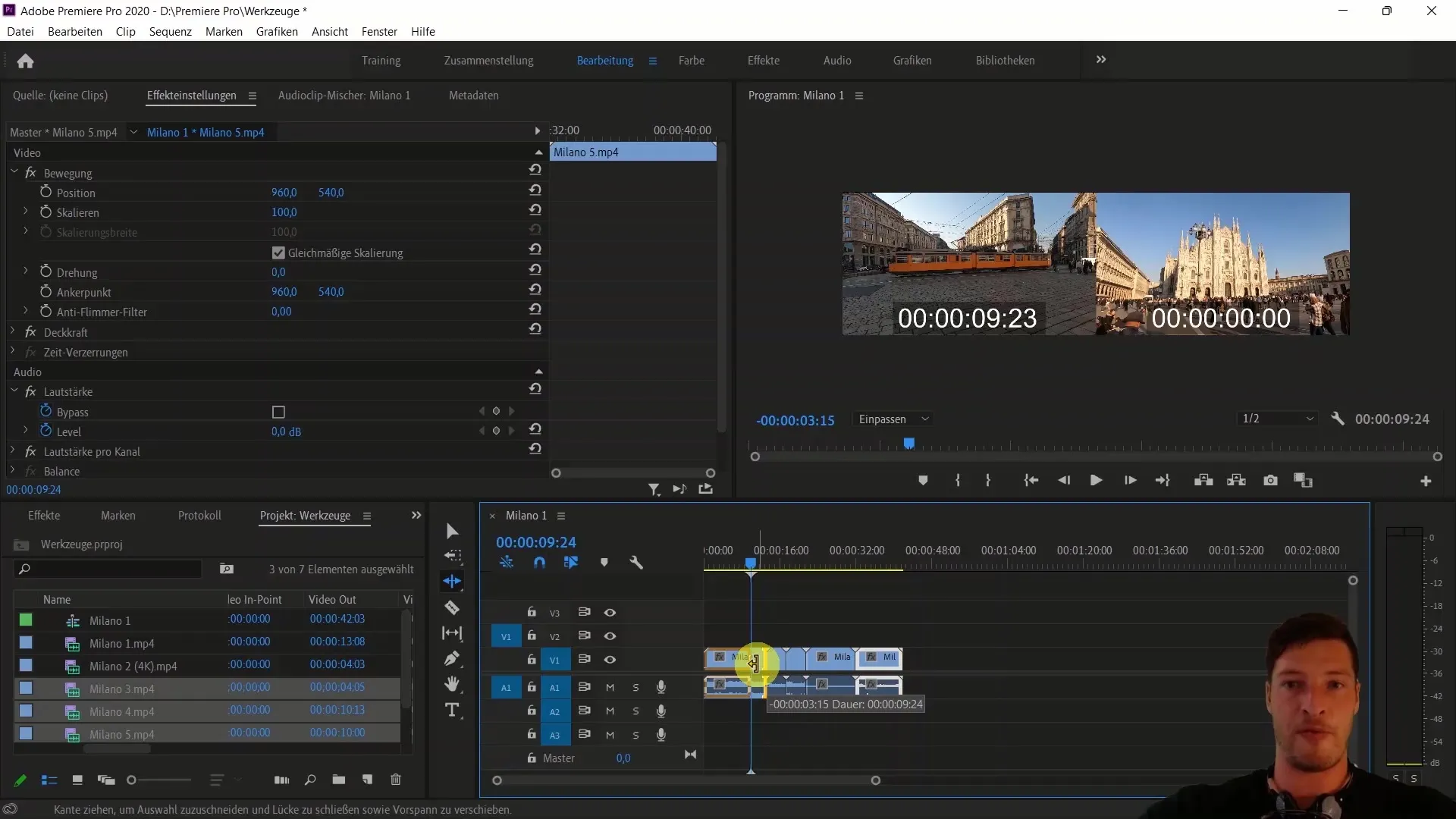Export frame with camera icon

click(x=1270, y=480)
